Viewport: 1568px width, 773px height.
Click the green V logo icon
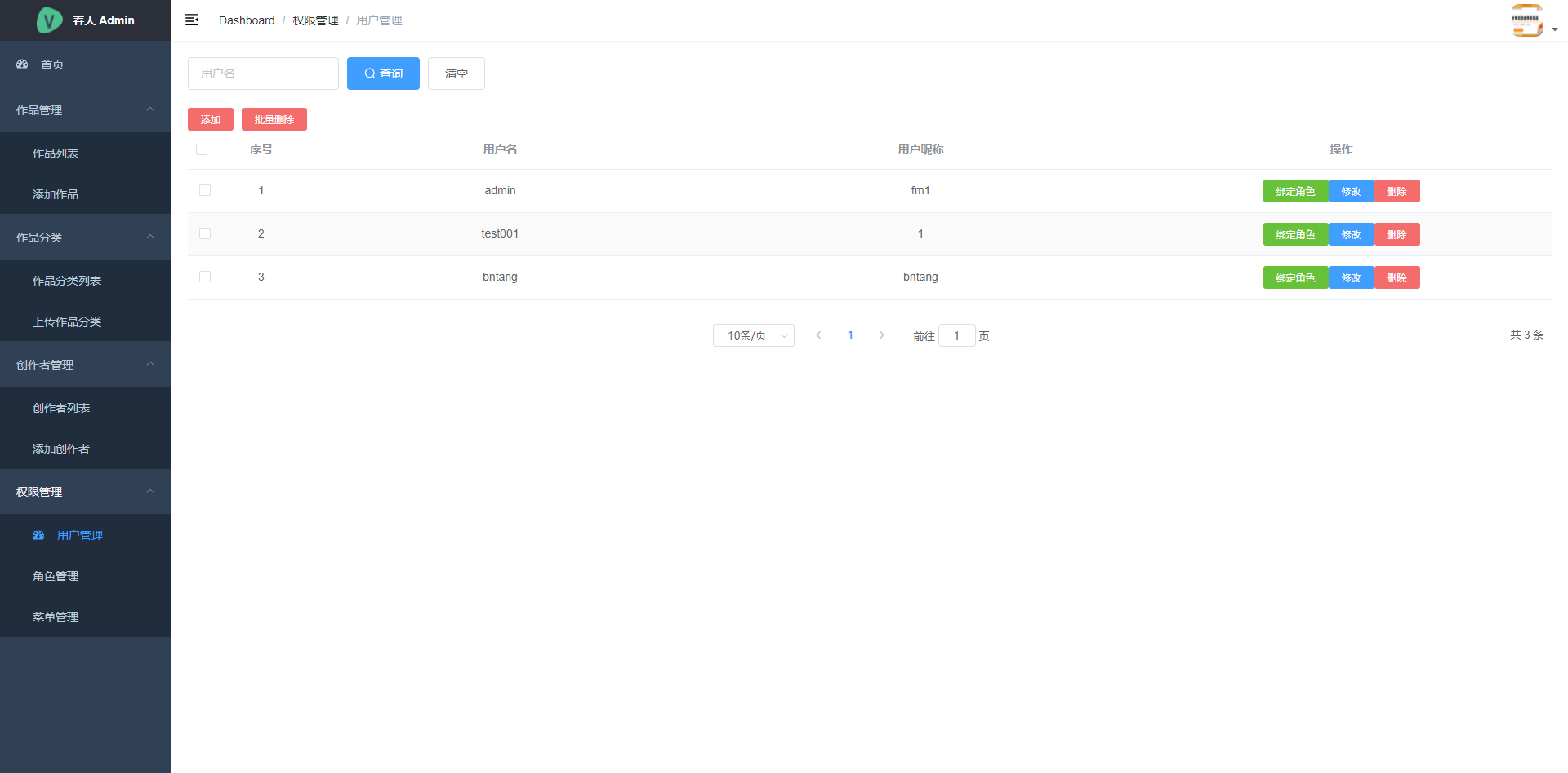coord(50,20)
